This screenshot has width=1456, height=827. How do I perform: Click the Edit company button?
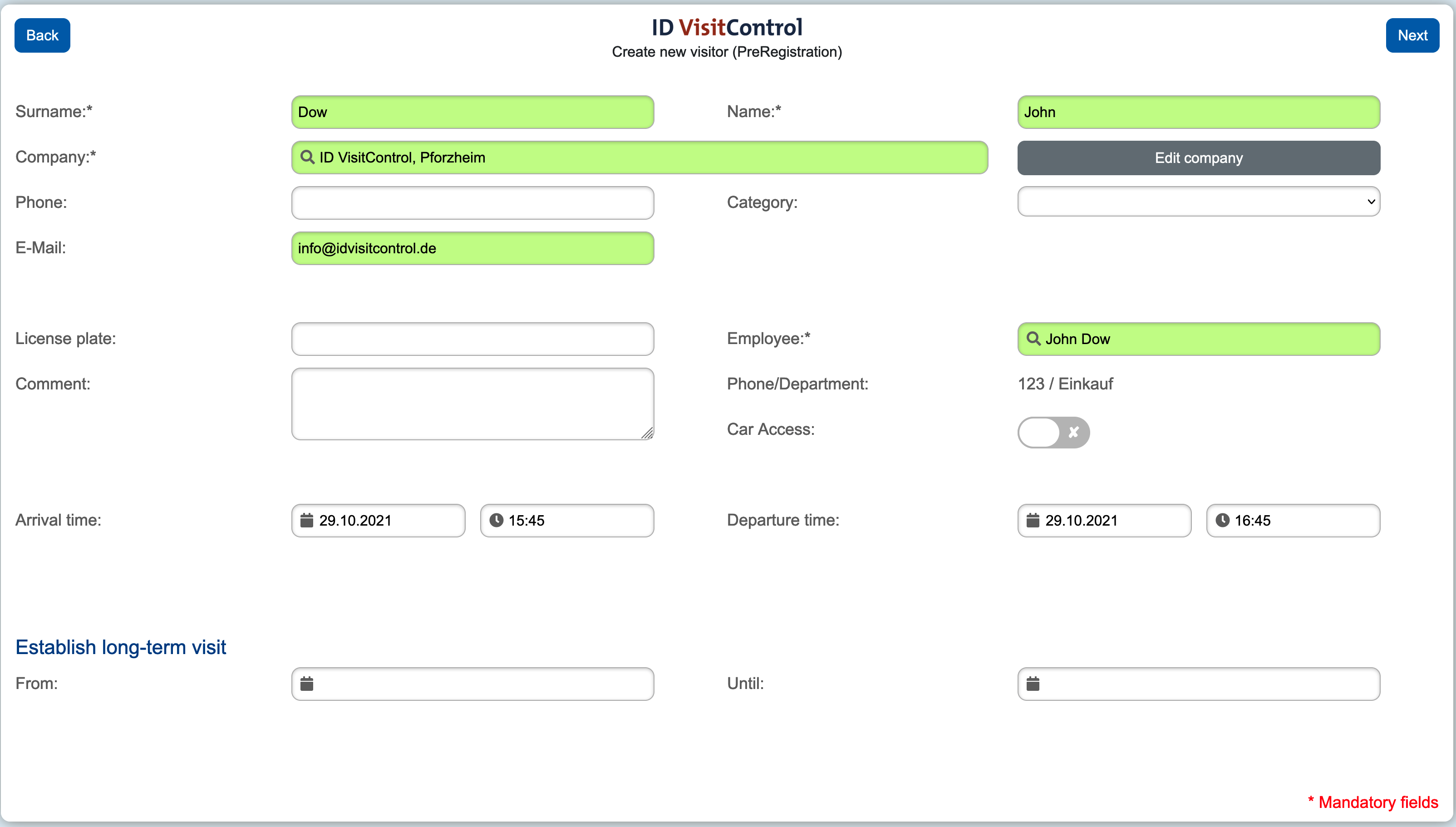1199,158
